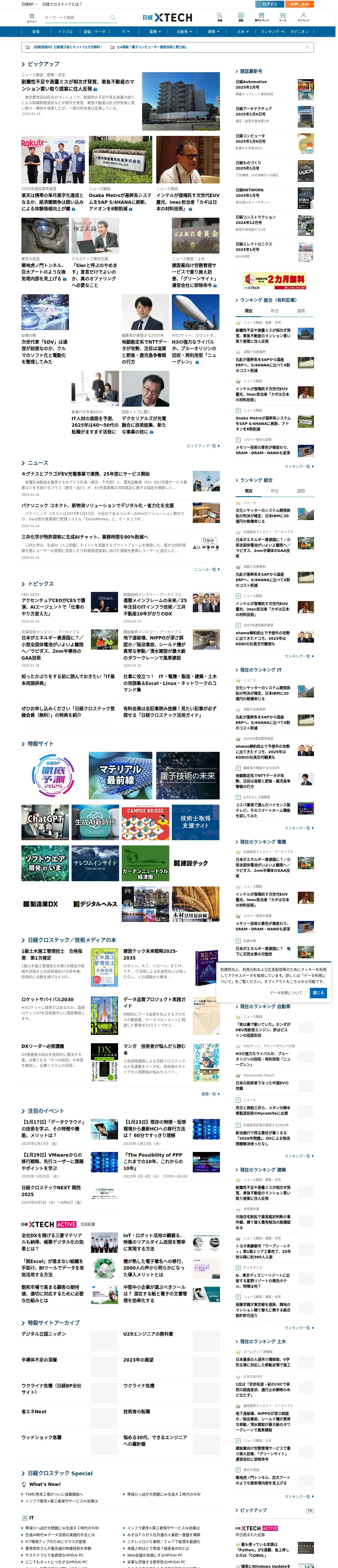Image resolution: width=338 pixels, height=1568 pixels.
Task: Click the ログイン button
Action: click(270, 4)
